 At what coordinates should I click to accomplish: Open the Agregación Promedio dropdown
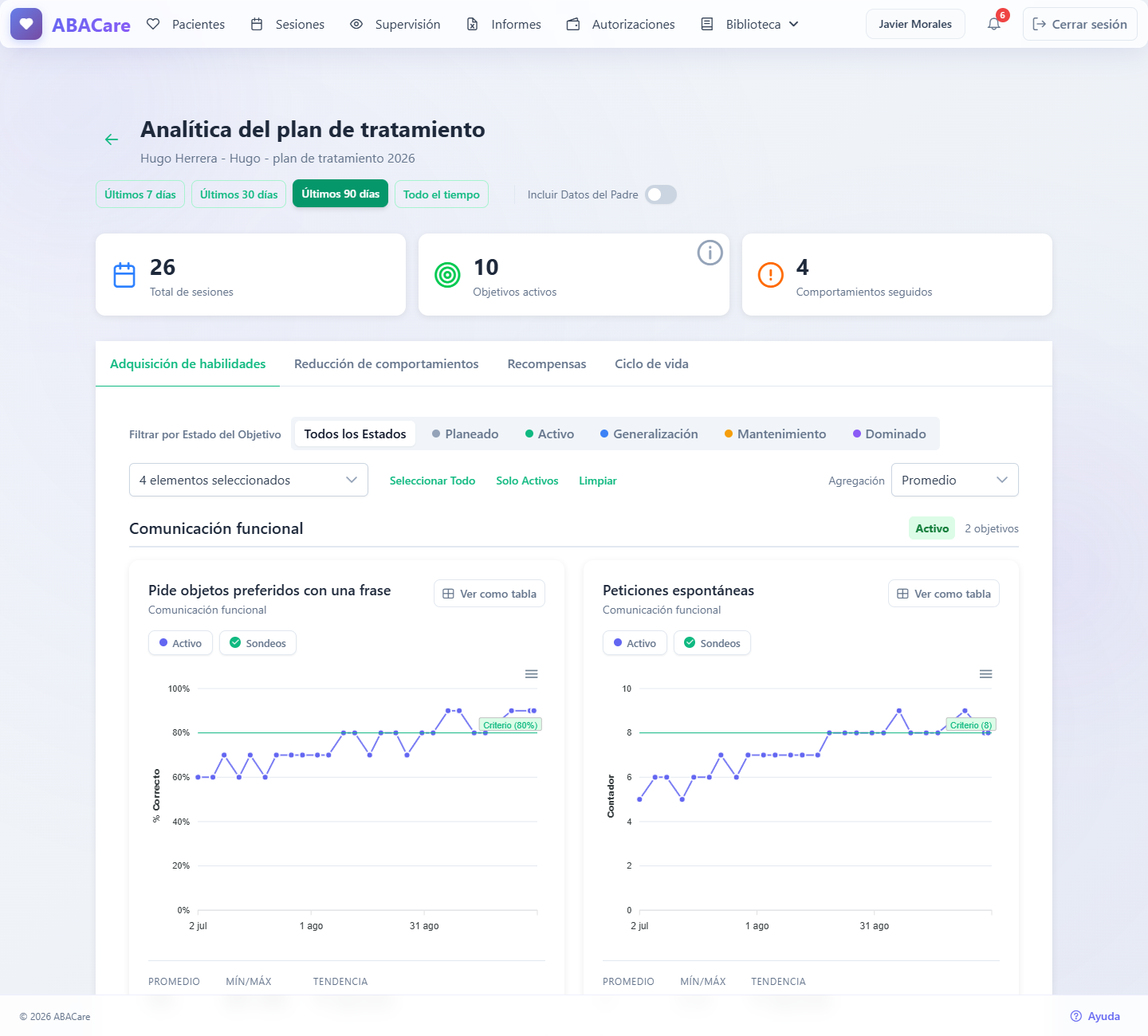(x=955, y=480)
